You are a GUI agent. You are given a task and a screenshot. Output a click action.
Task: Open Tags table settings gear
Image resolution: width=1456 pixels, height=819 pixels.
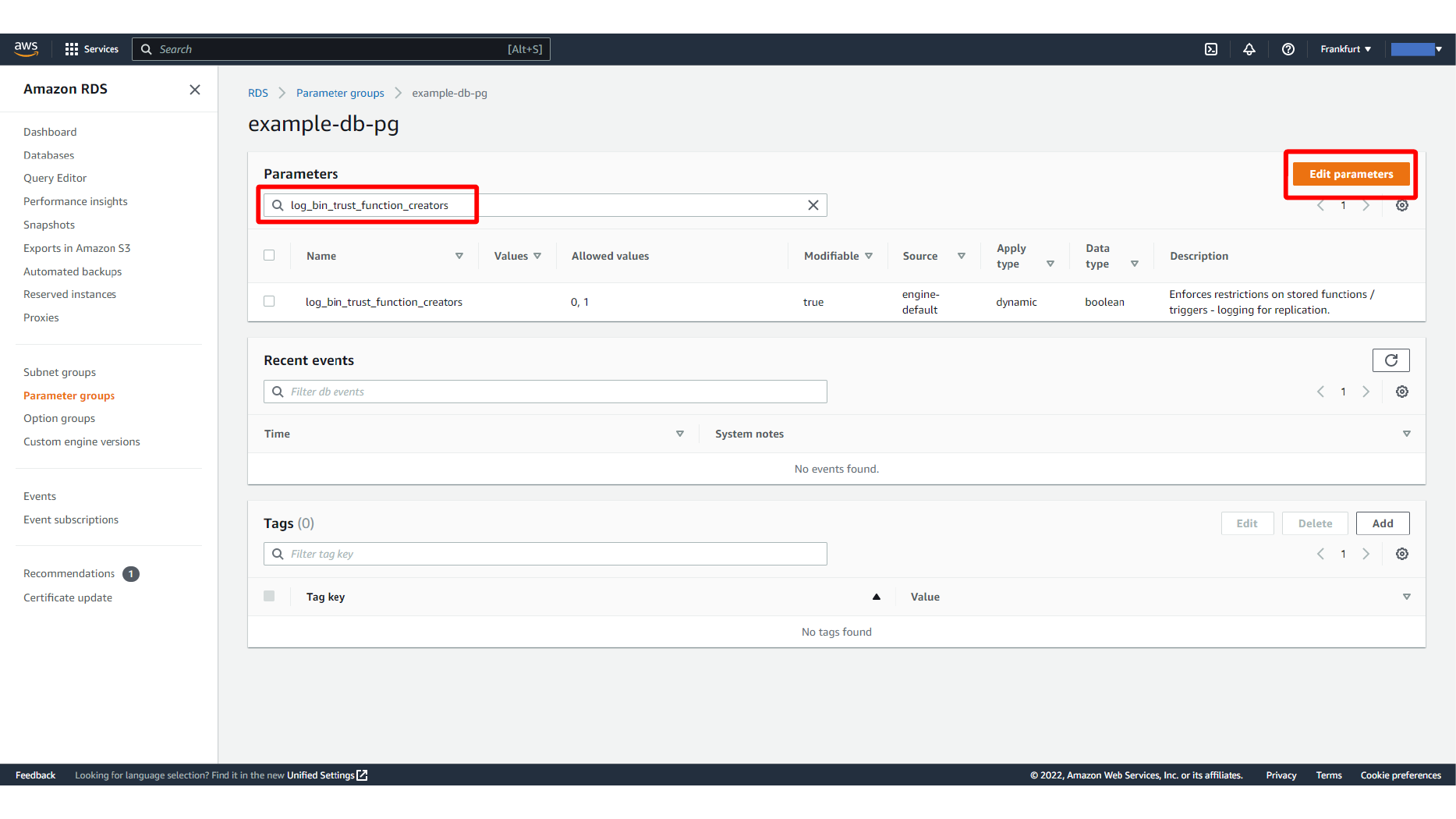(1402, 554)
